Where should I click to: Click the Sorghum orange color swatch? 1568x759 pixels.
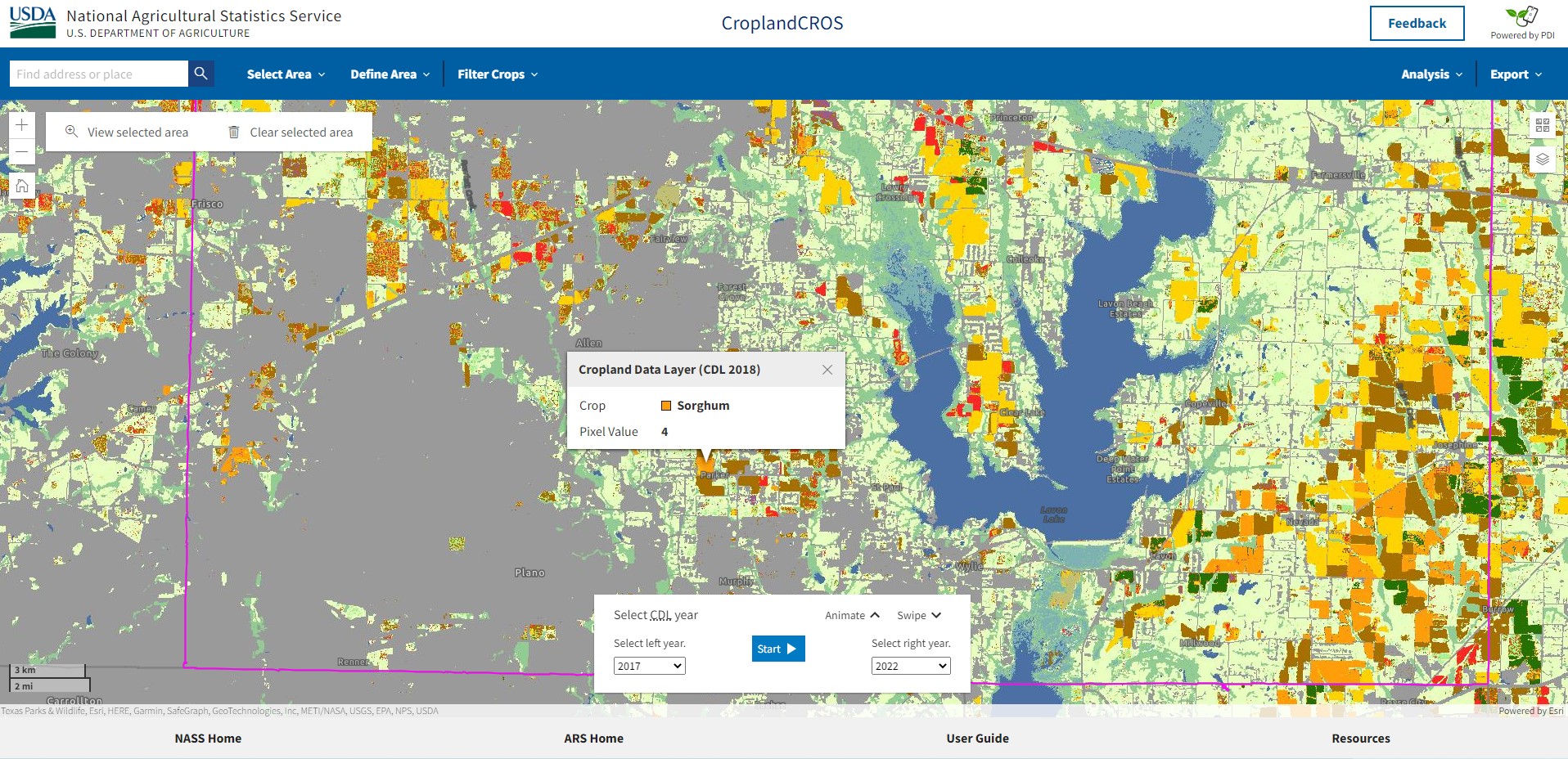tap(666, 406)
